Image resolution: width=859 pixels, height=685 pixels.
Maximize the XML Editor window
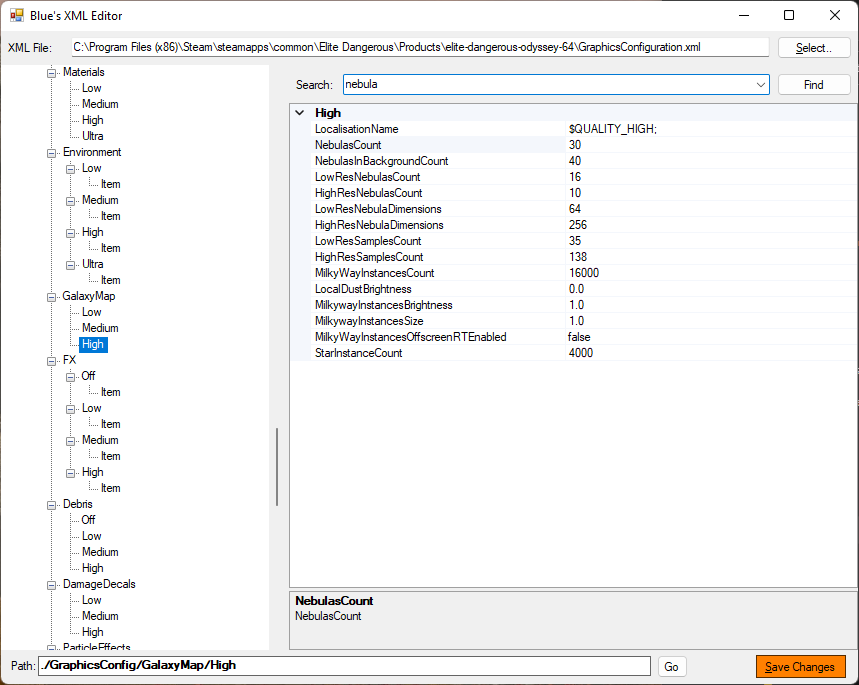[789, 15]
